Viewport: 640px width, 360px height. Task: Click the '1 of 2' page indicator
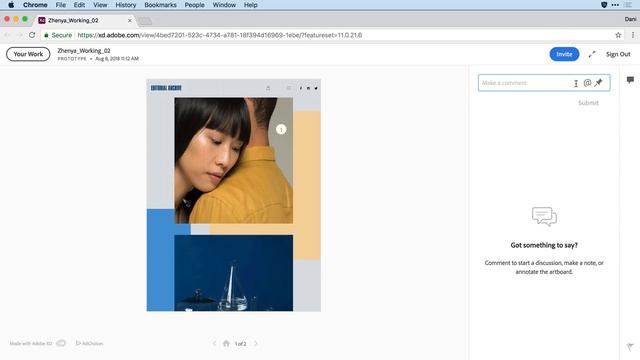pos(240,344)
